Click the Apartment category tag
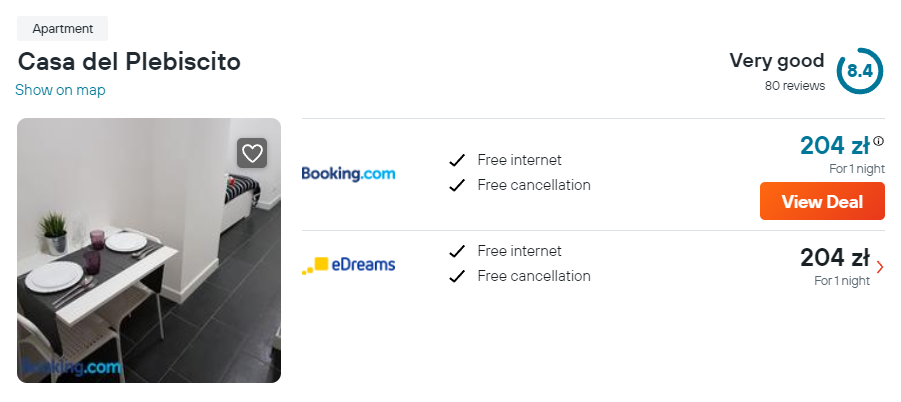Viewport: 901px width, 402px height. click(x=62, y=29)
